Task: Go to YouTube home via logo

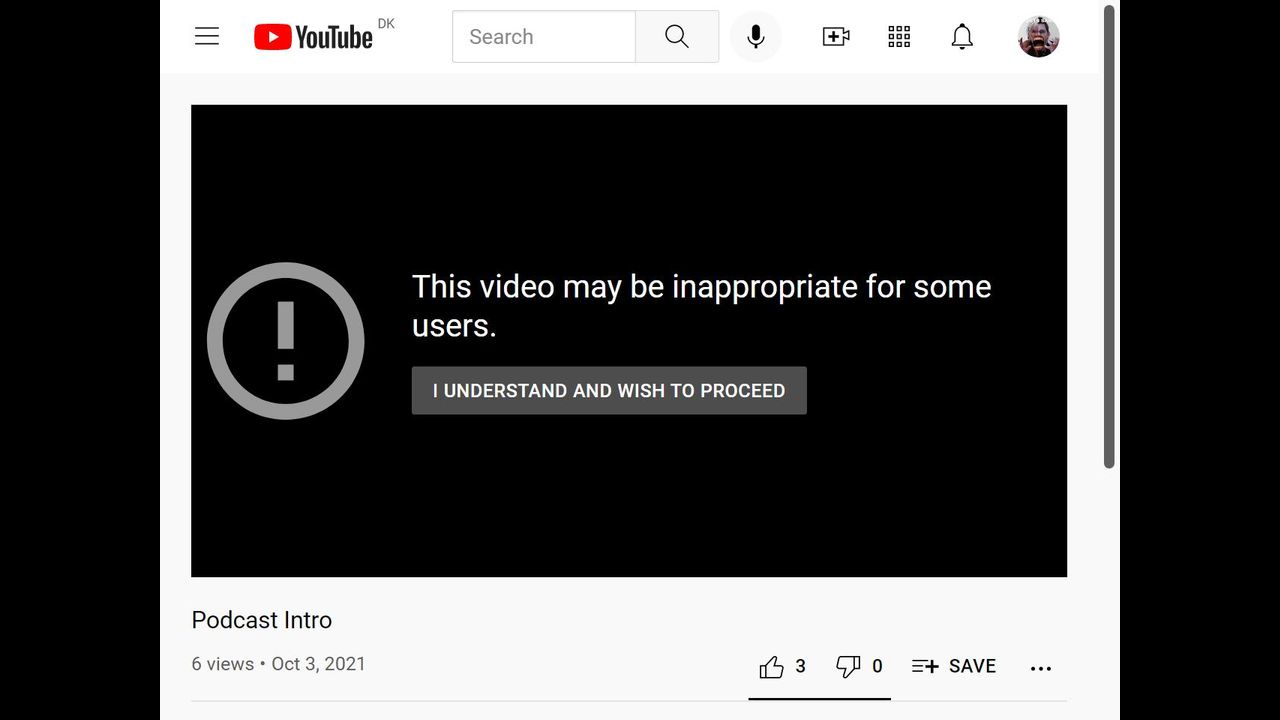Action: [x=313, y=37]
